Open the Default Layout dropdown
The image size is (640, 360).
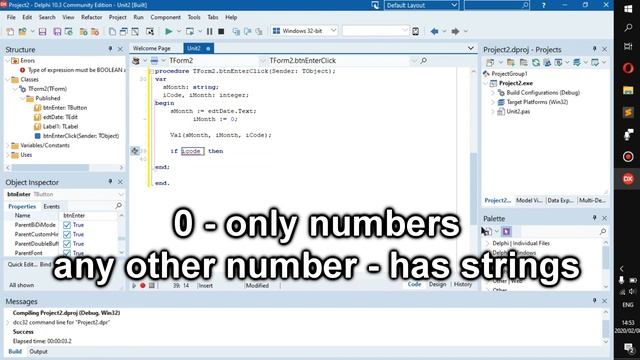click(454, 5)
